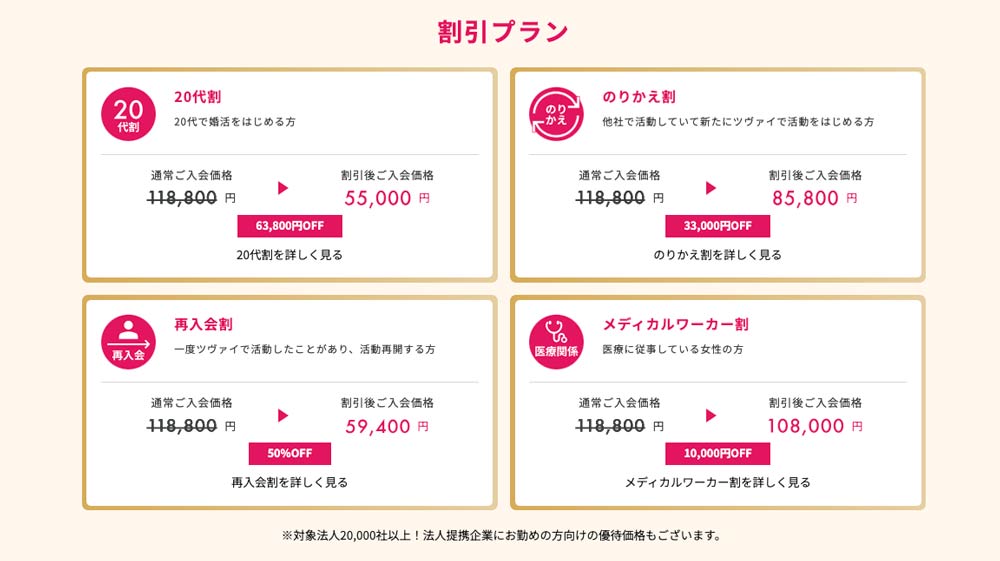Click the 63,800円OFF badge
The image size is (1000, 561).
(x=290, y=226)
